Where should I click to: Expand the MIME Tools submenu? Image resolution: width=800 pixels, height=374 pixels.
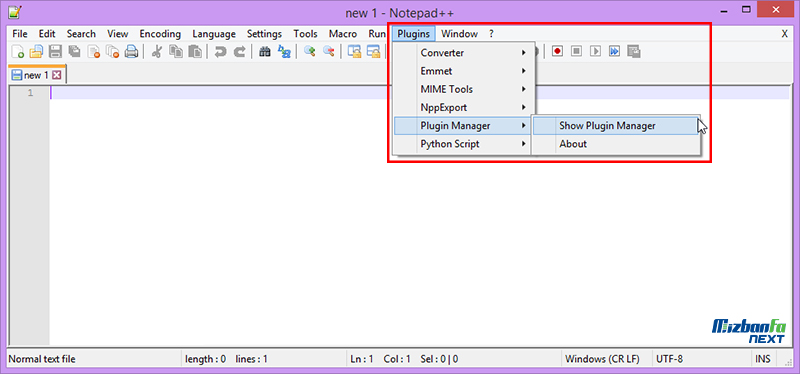point(463,89)
